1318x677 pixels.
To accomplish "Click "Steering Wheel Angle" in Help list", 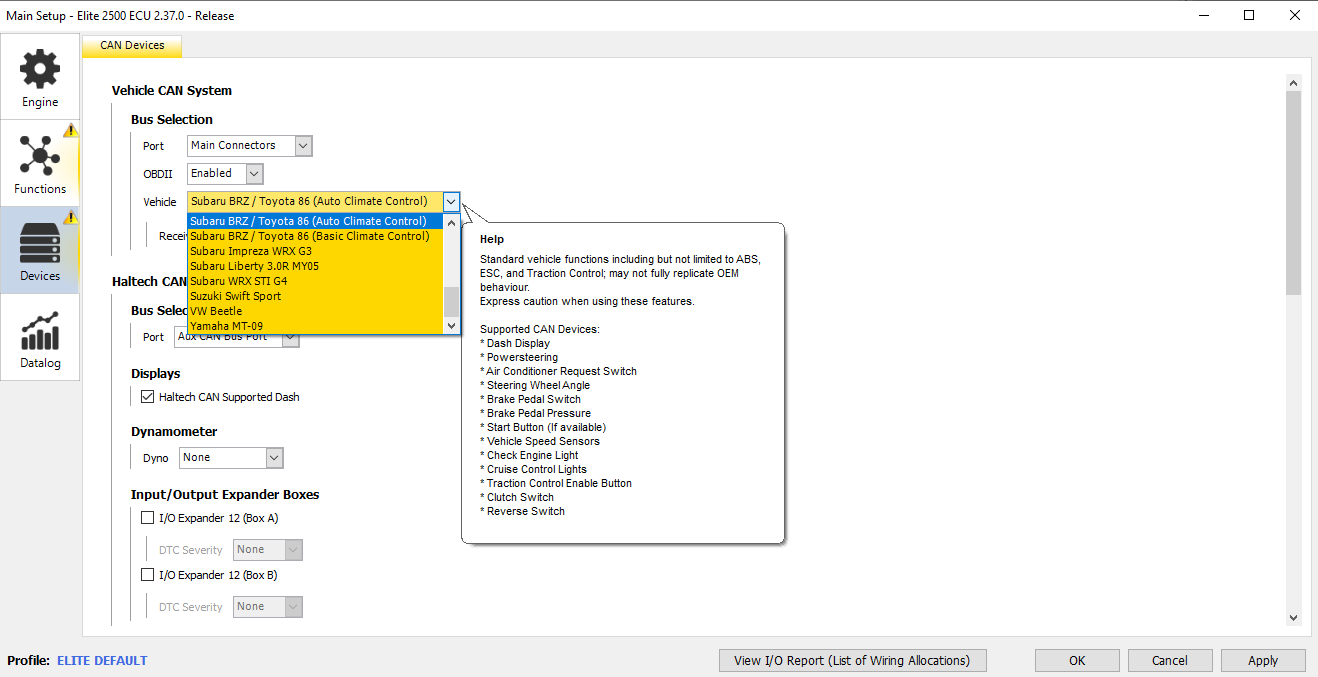I will point(538,385).
